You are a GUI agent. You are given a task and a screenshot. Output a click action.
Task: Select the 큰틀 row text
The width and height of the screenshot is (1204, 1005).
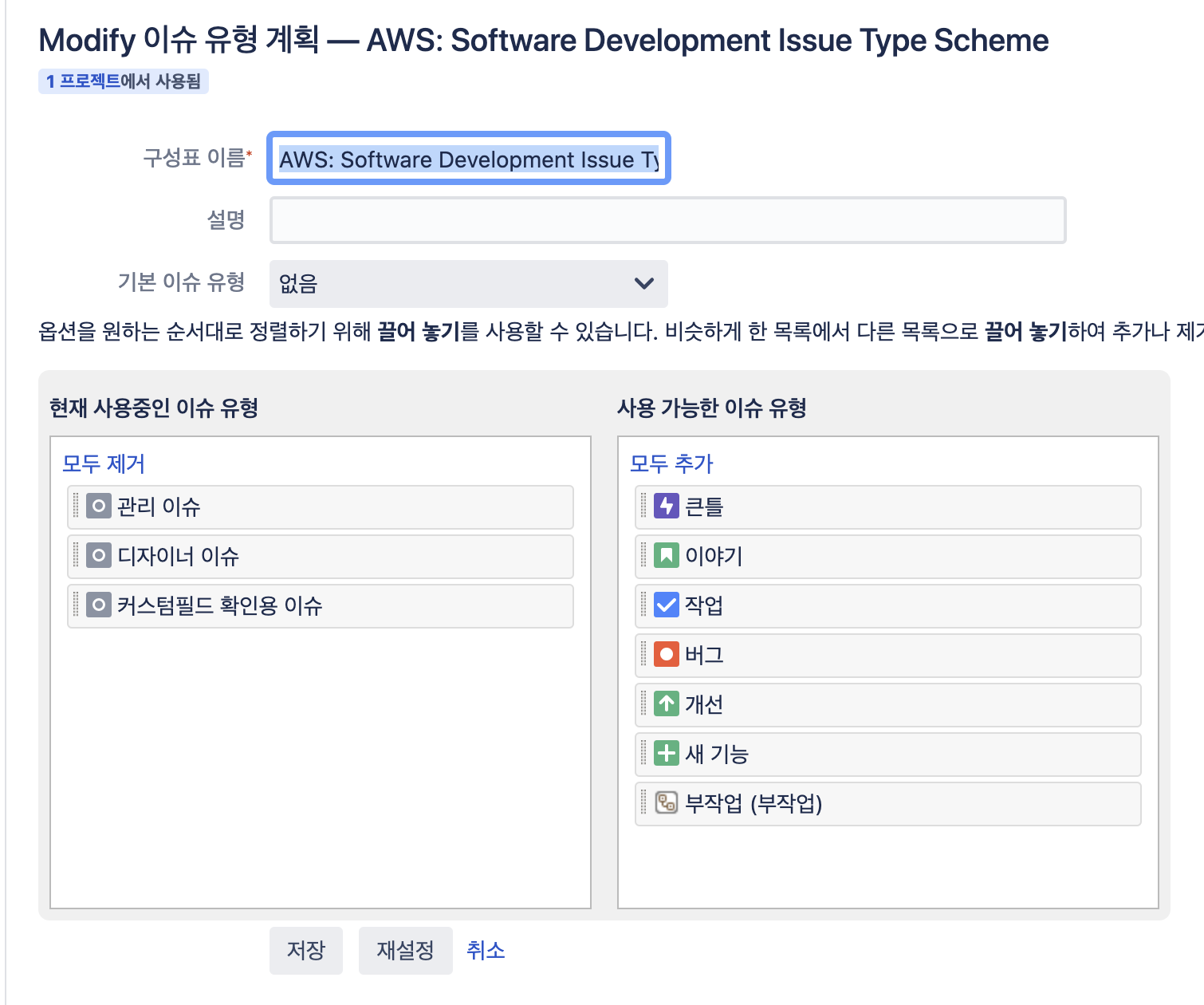click(704, 506)
